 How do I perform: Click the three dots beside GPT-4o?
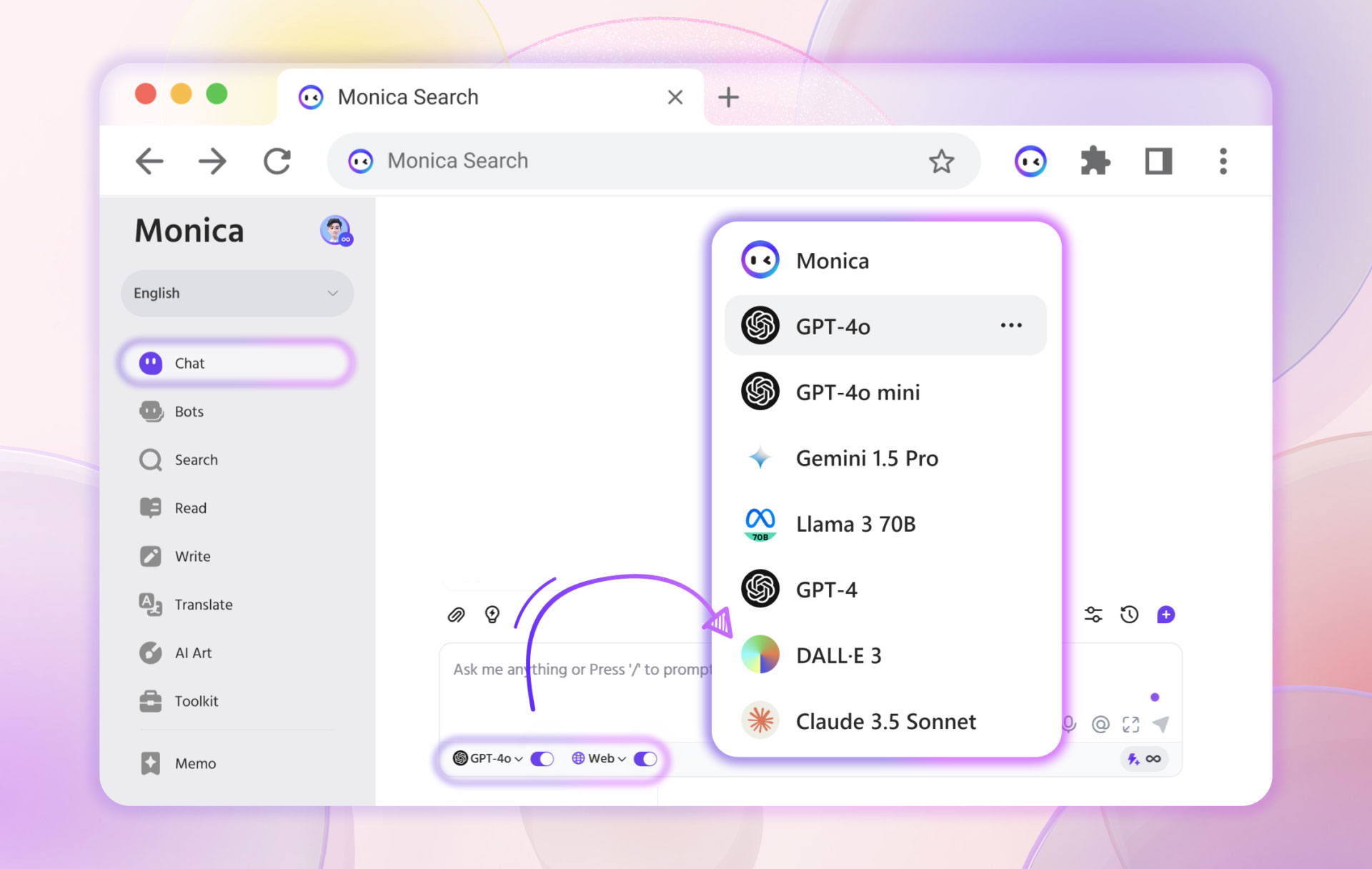[x=1011, y=326]
